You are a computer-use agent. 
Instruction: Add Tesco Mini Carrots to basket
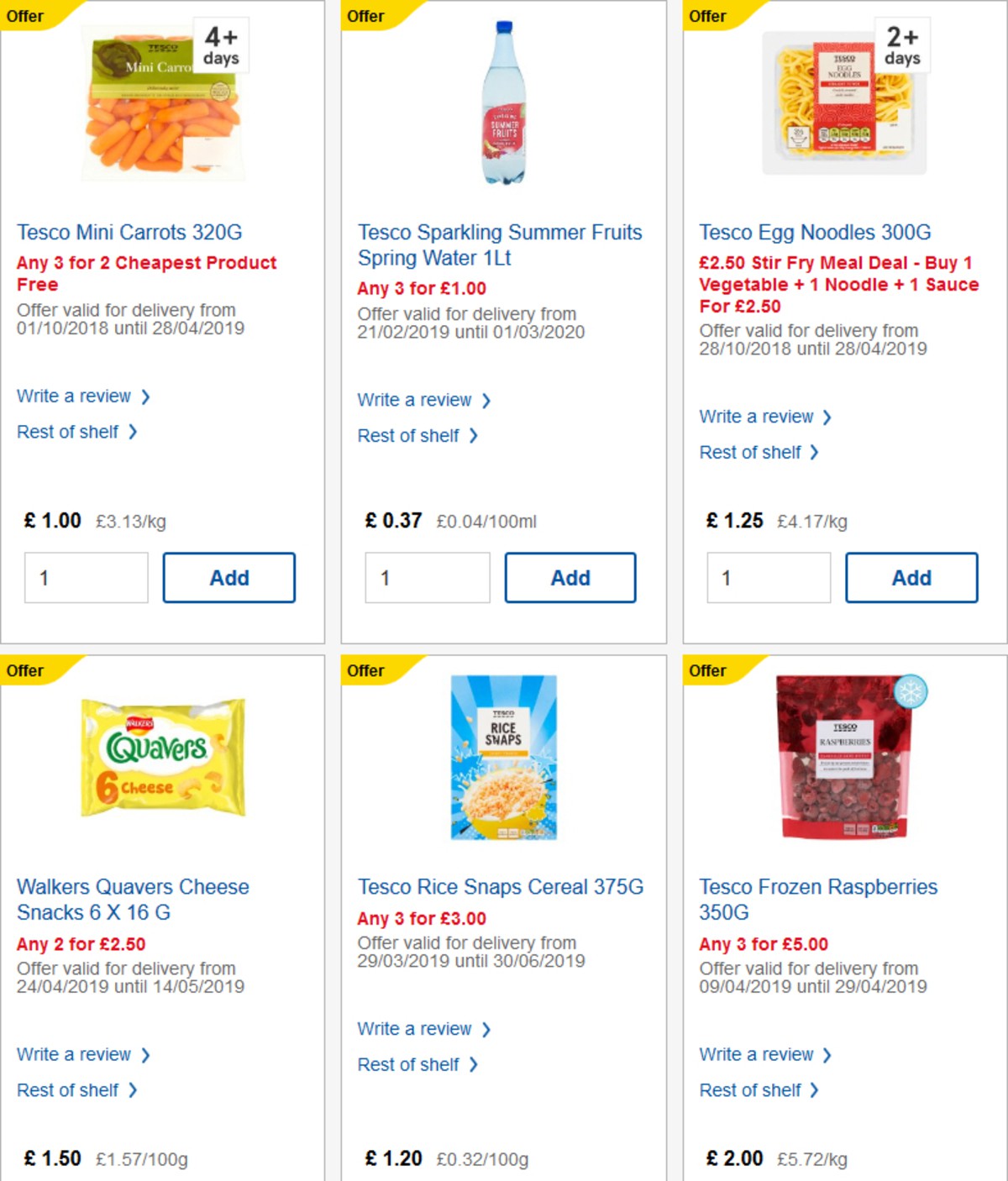pos(229,577)
